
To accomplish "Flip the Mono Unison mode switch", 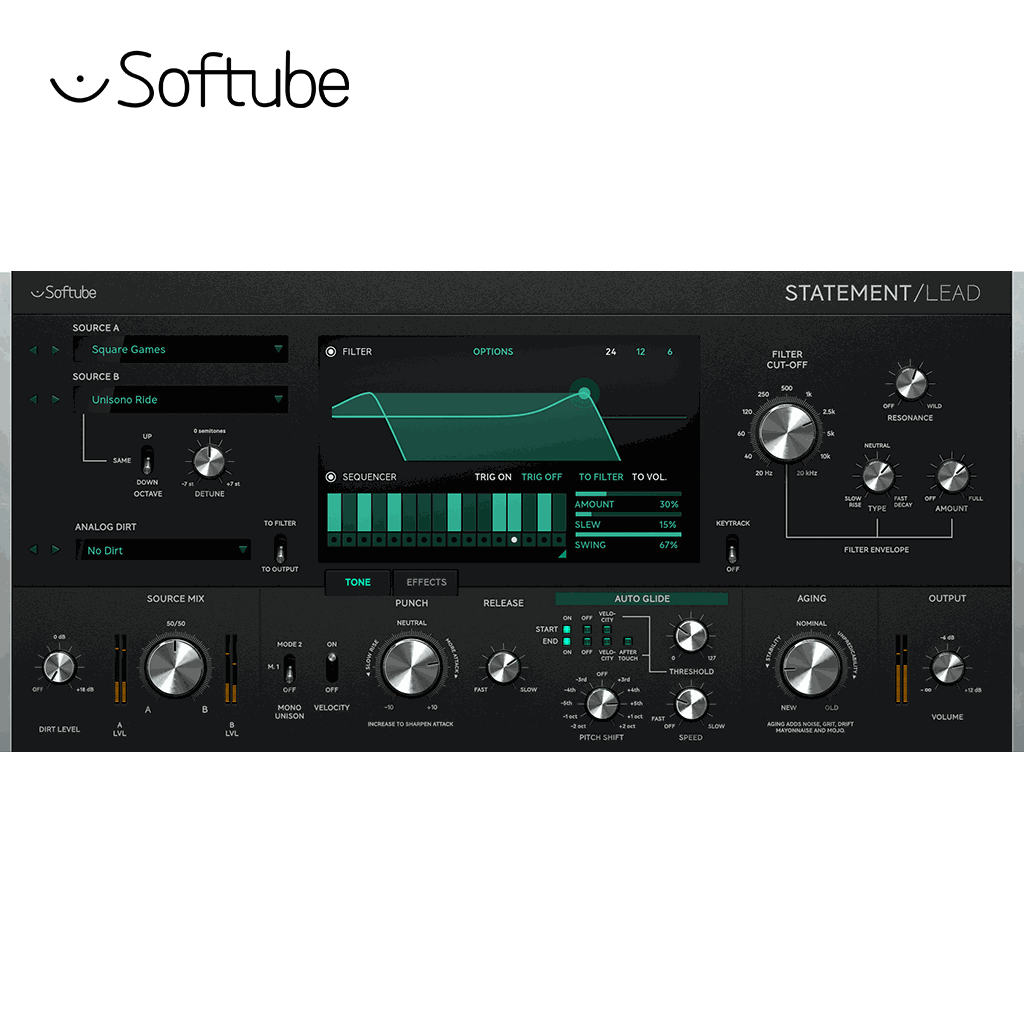I will click(x=289, y=667).
